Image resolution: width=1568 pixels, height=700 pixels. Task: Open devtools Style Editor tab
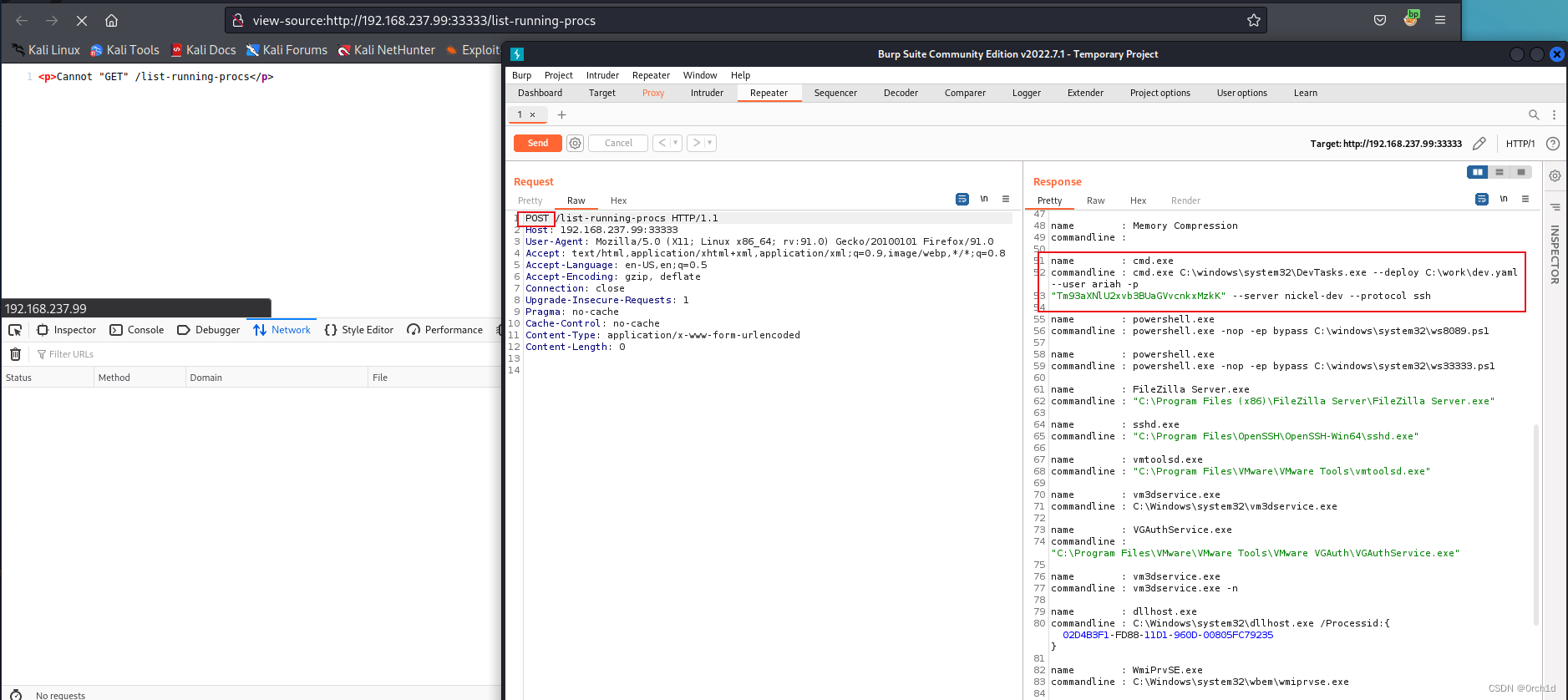tap(359, 330)
